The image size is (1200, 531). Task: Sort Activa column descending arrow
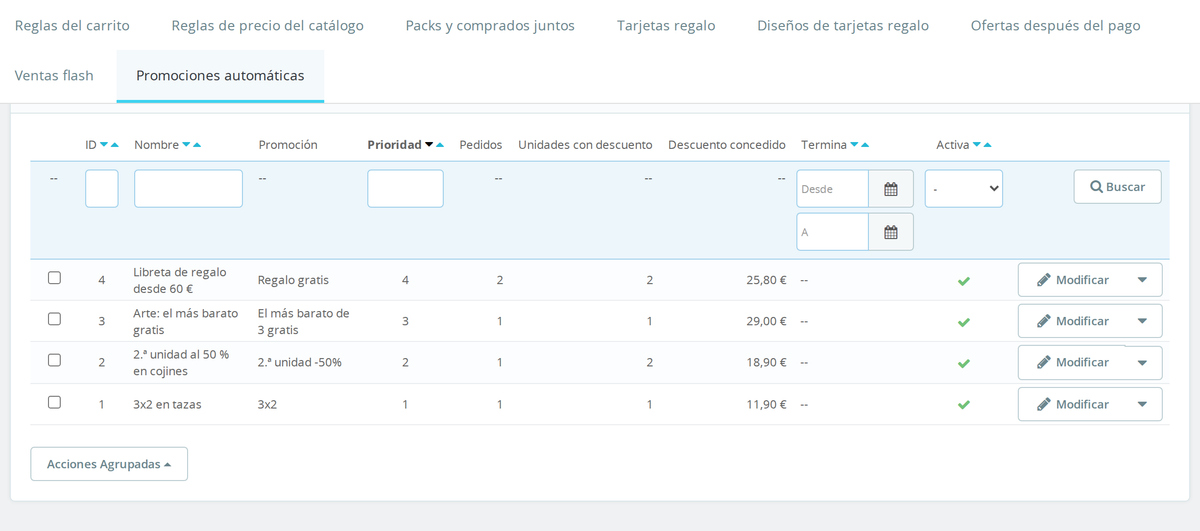(977, 145)
